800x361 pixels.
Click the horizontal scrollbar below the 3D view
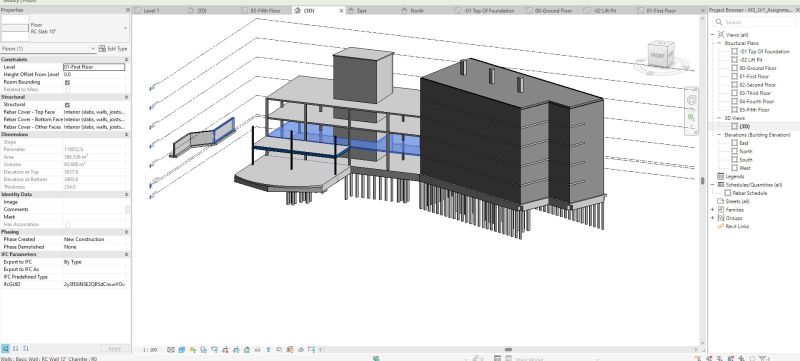508,349
